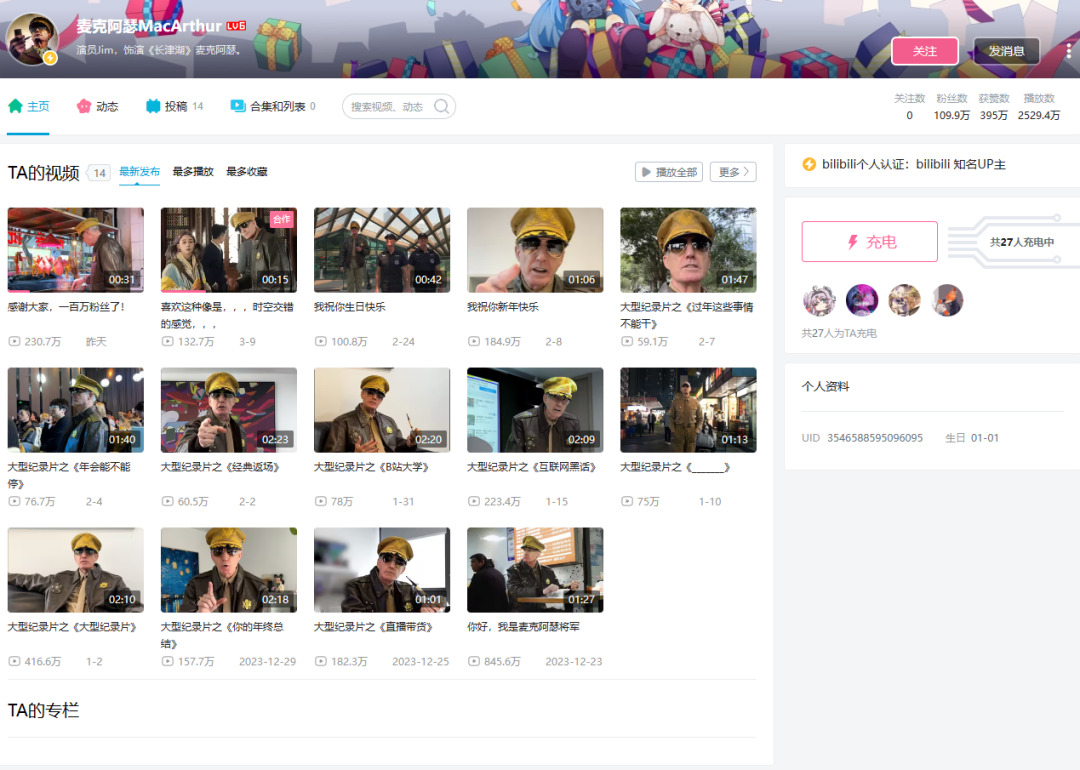Sort videos by 最多播放

point(193,172)
